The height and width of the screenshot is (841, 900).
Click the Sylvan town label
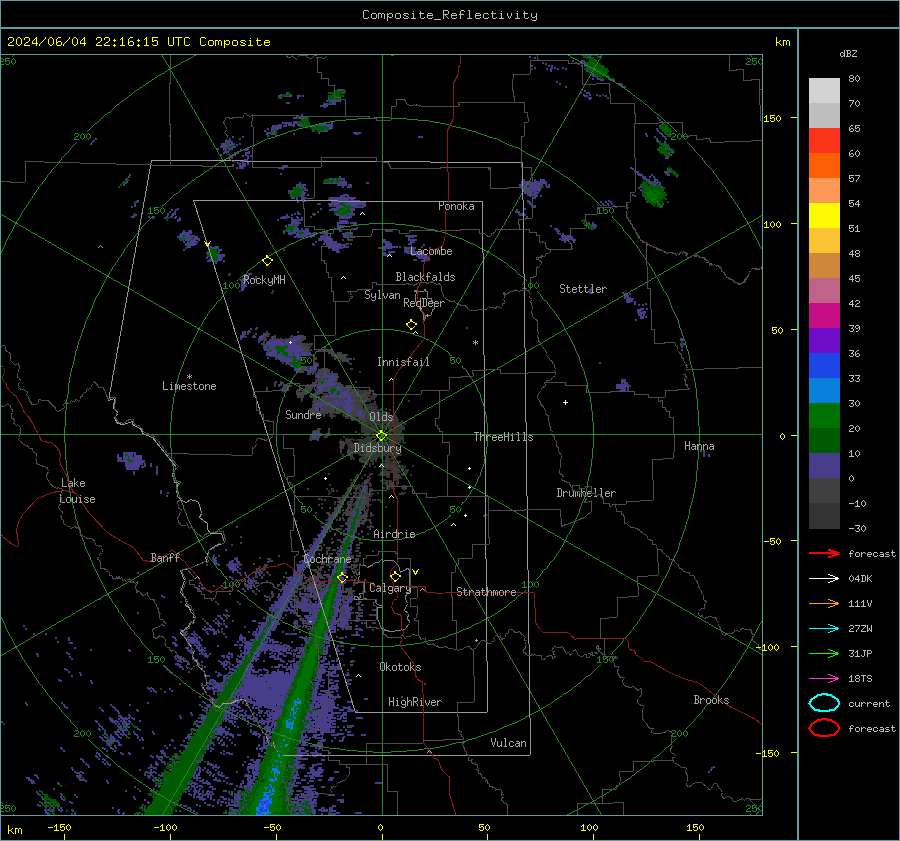pos(382,295)
